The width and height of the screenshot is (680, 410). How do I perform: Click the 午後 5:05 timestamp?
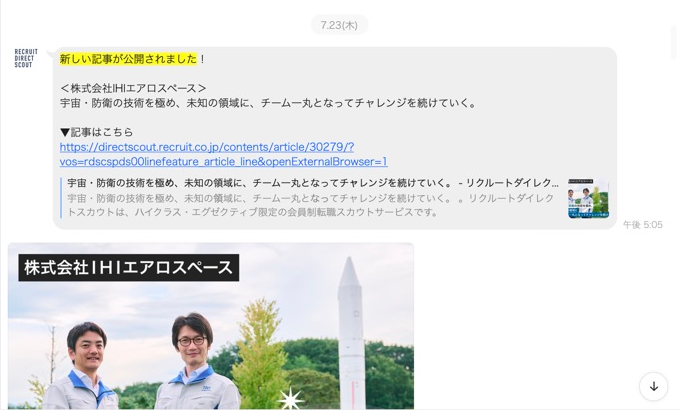[x=643, y=224]
